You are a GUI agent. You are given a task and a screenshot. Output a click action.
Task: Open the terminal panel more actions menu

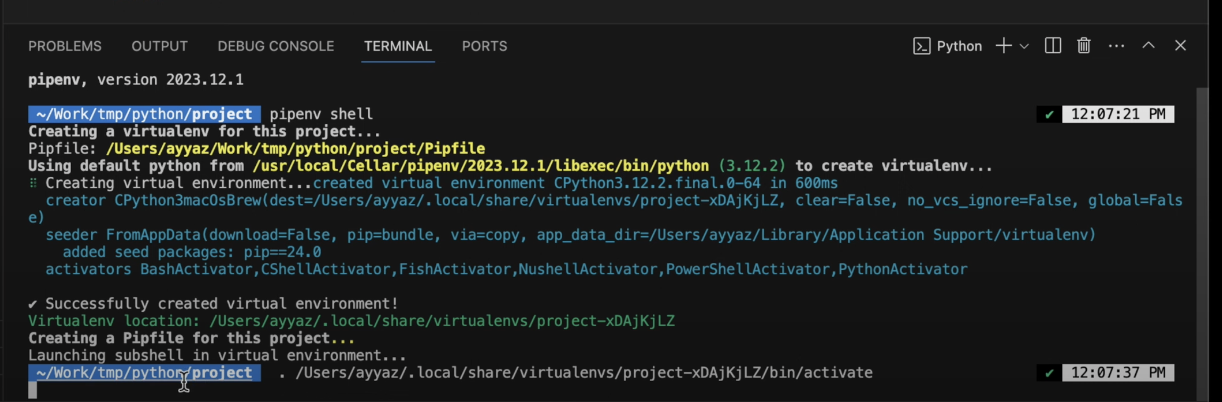[x=1116, y=46]
